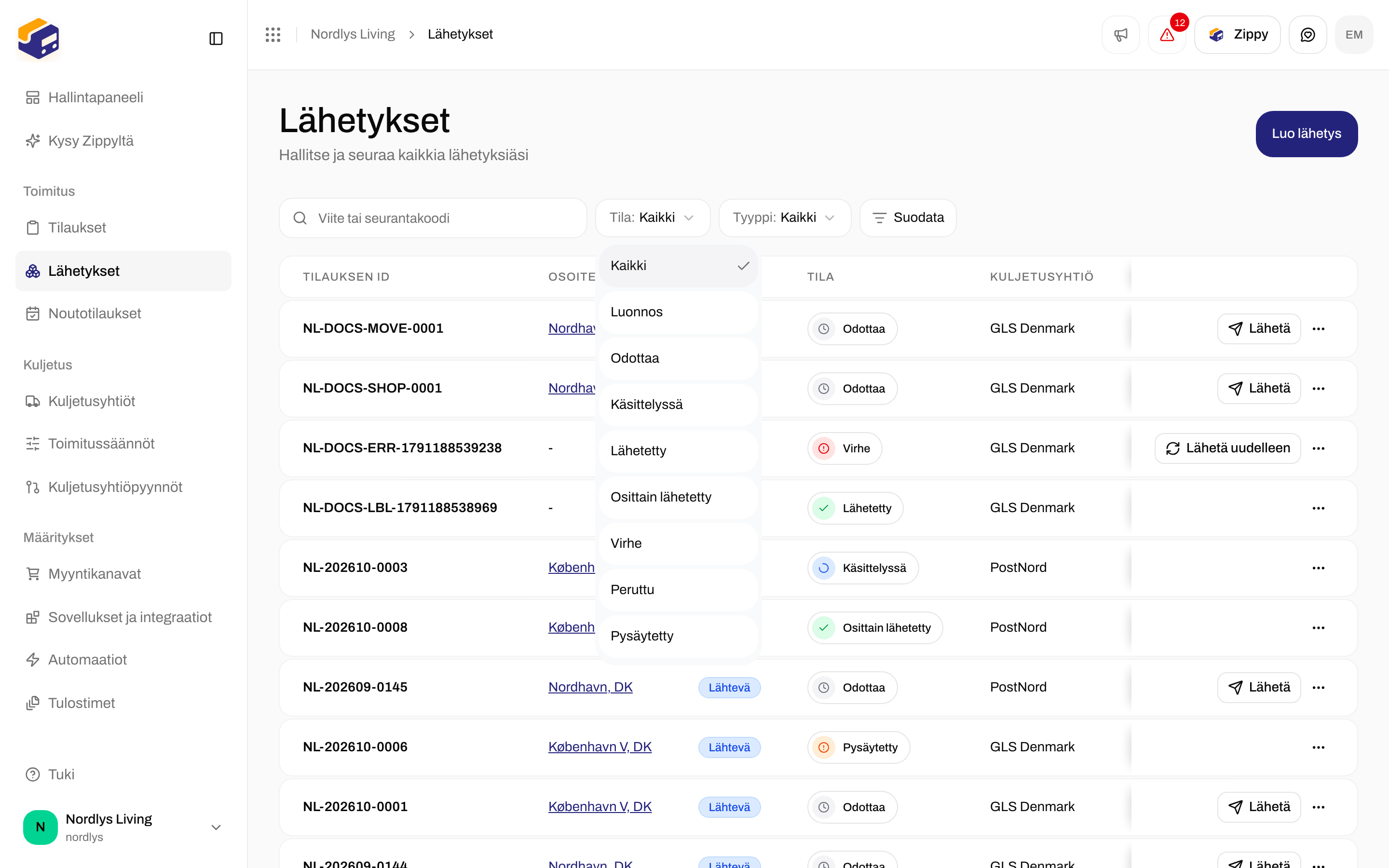
Task: Click Nordlys Living breadcrumb
Action: point(353,34)
